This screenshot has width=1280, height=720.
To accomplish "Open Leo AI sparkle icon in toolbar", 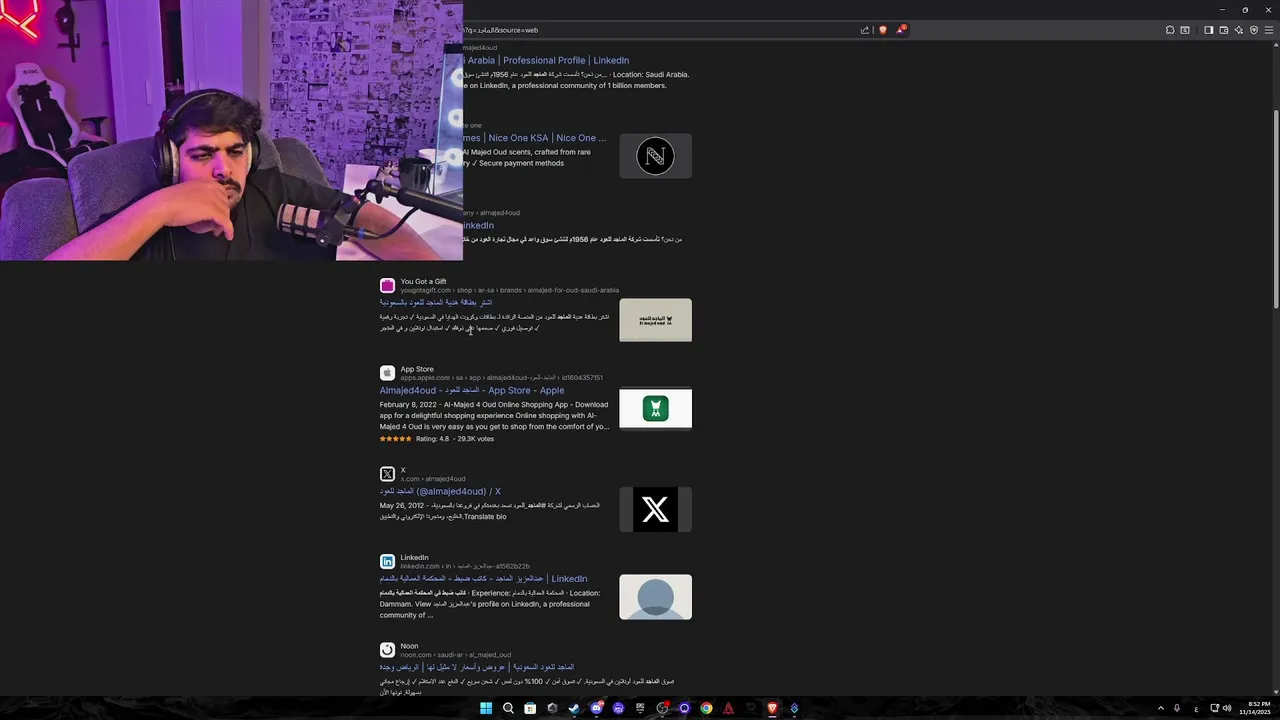I will (1238, 30).
